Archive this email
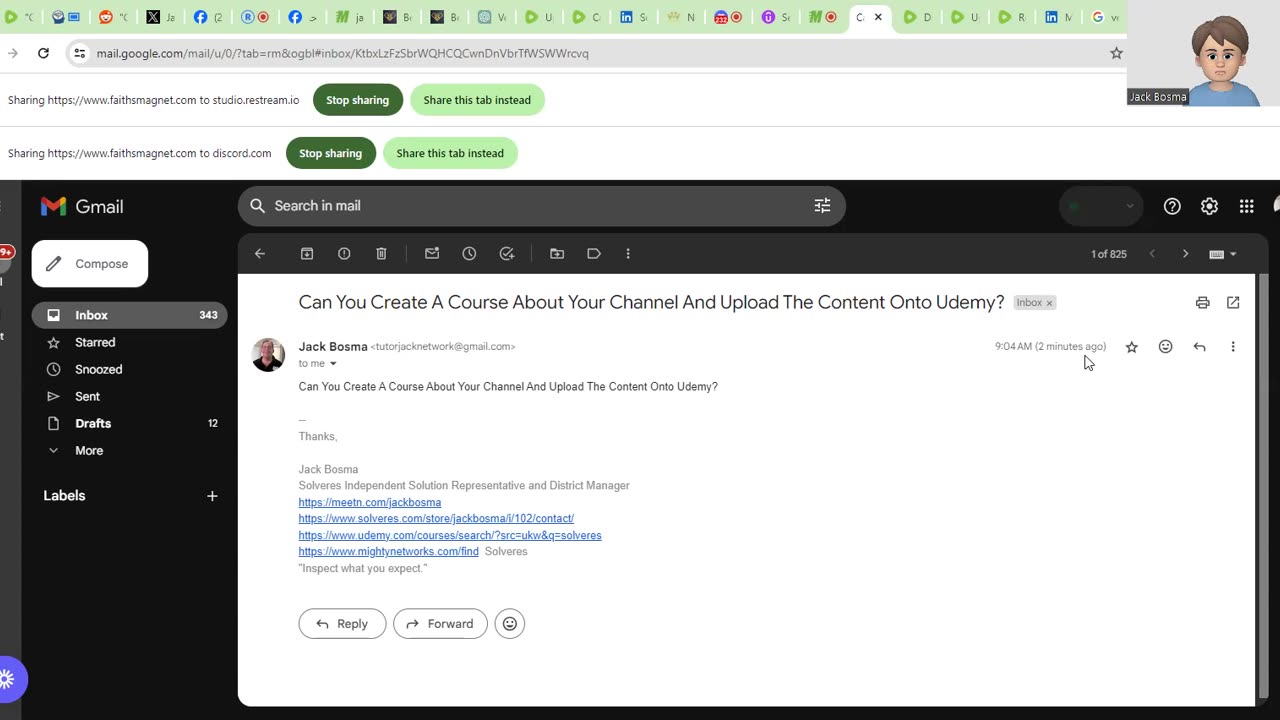The image size is (1280, 720). click(307, 254)
